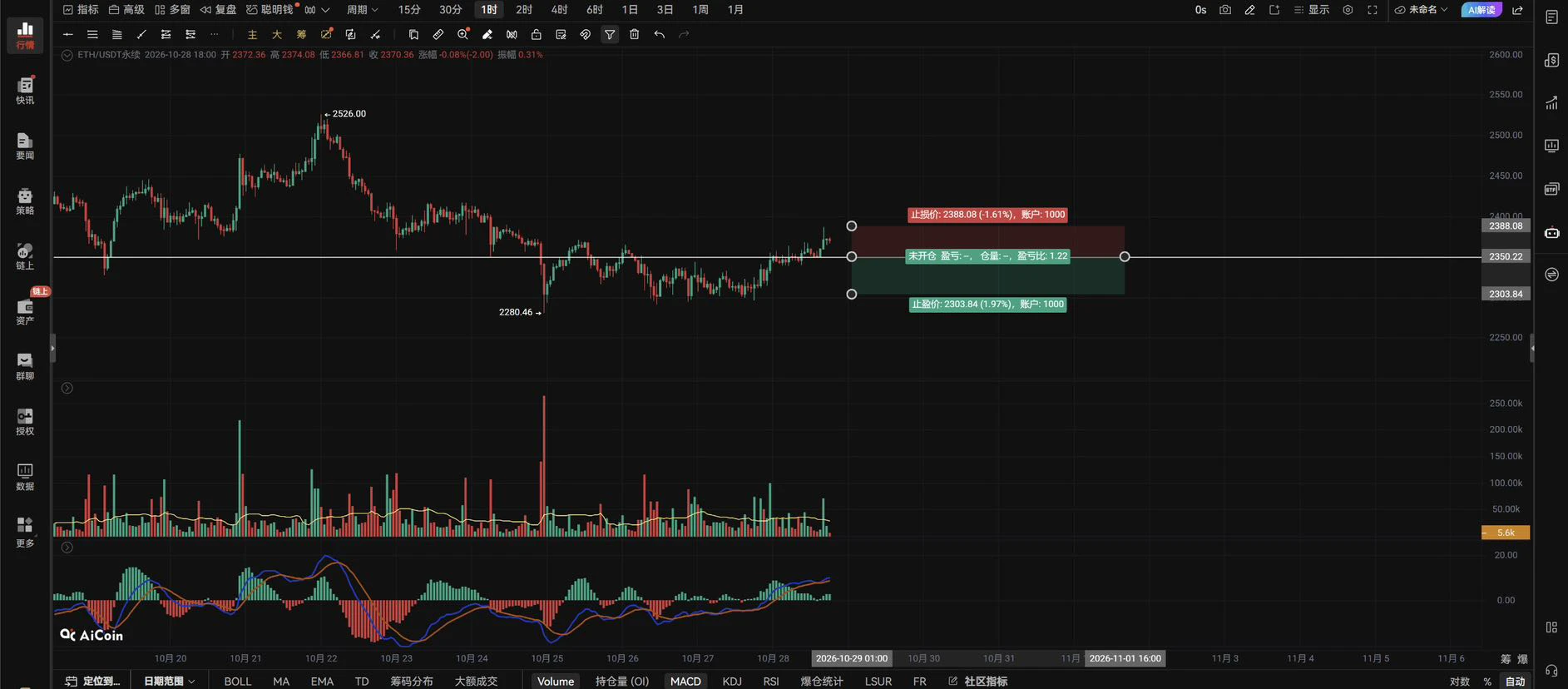This screenshot has width=1568, height=689.
Task: Enable the BOLL overlay
Action: (x=237, y=681)
